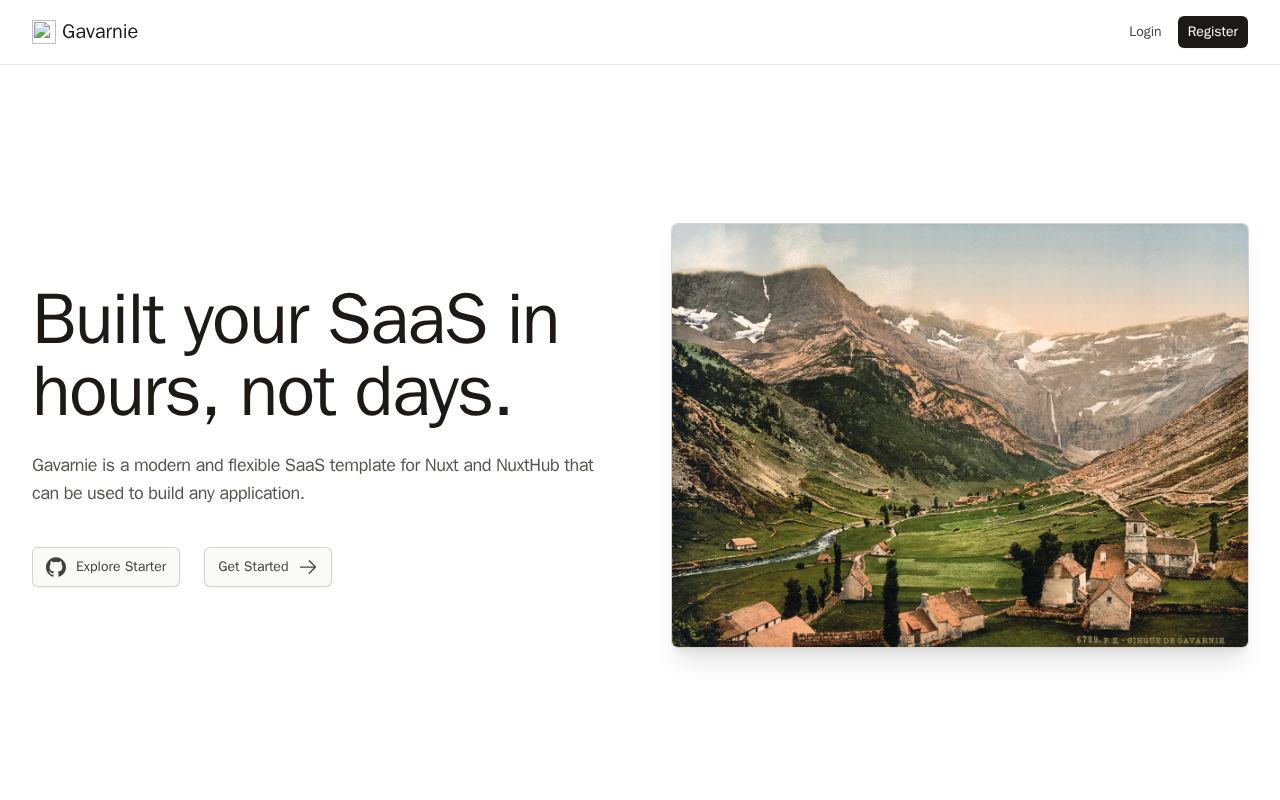Click the broken logo image beside Gavarnie
The height and width of the screenshot is (800, 1280).
(x=44, y=32)
